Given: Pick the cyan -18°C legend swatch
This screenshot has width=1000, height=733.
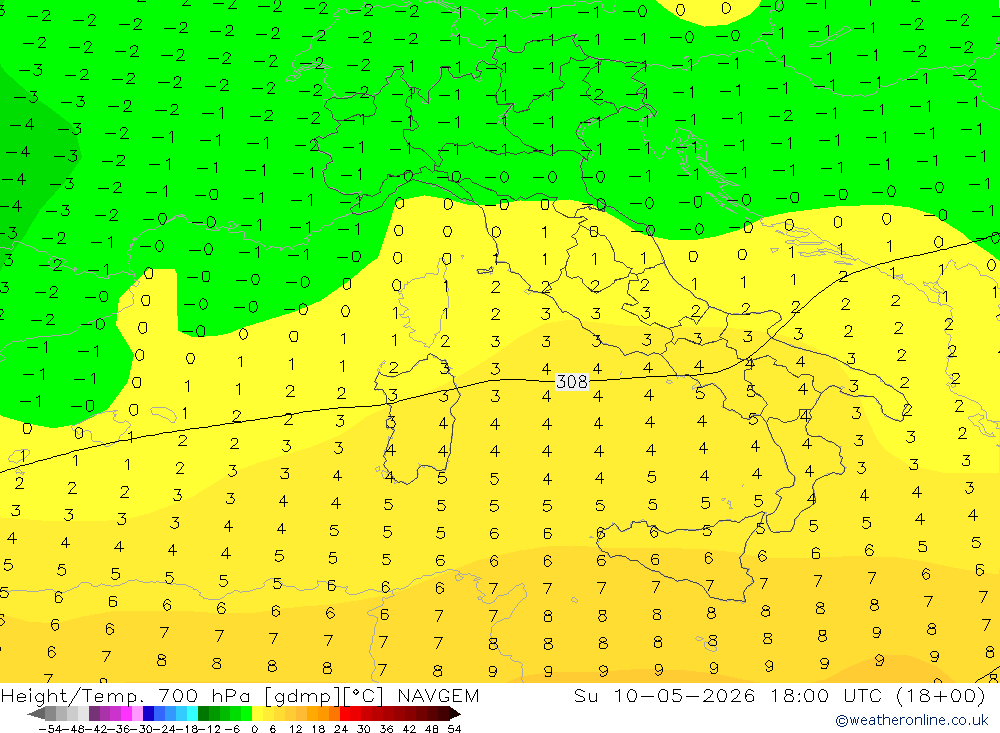Looking at the screenshot, I should coord(192,713).
